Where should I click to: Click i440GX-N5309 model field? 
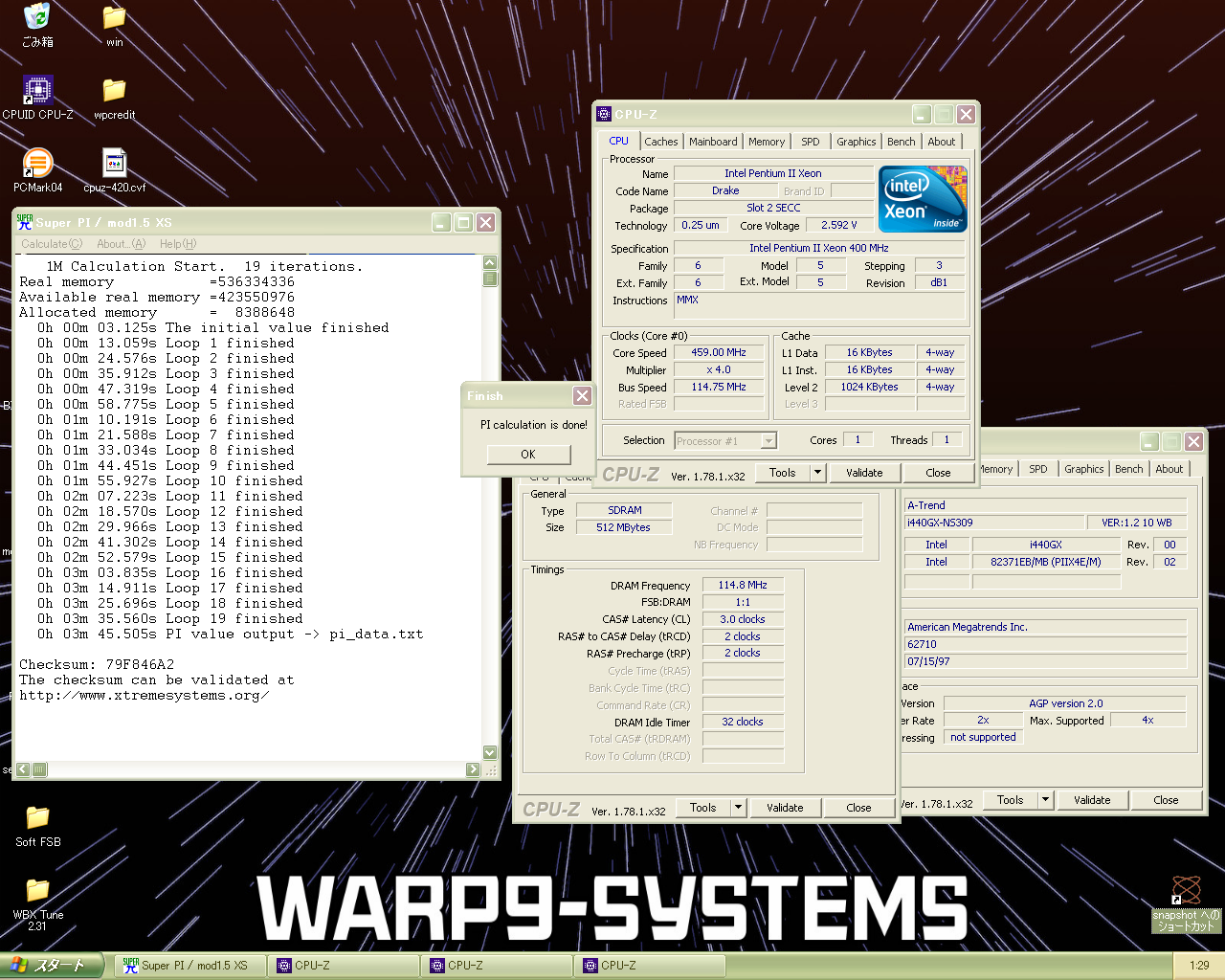pos(994,523)
